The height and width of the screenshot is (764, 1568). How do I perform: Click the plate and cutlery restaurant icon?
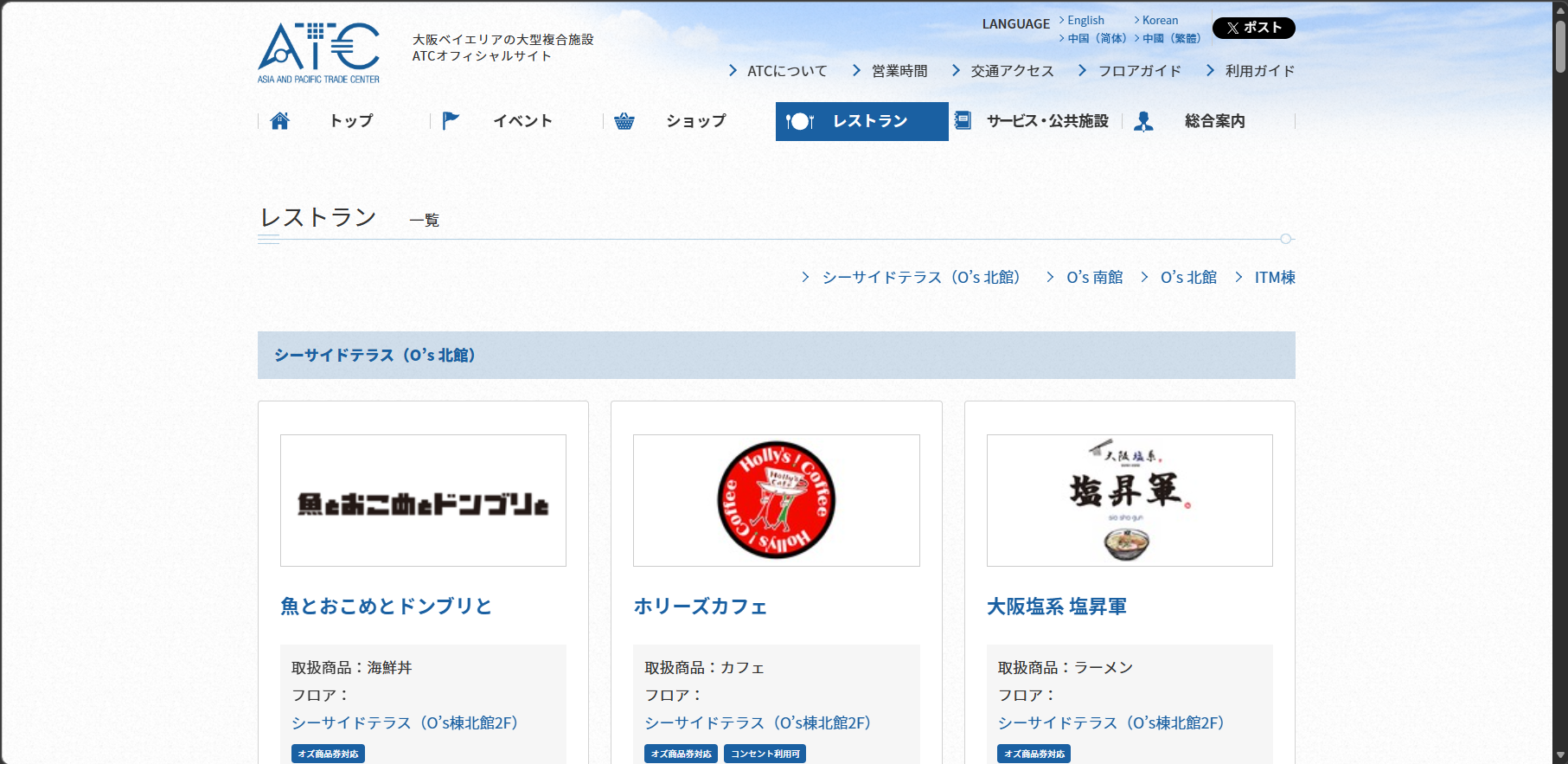799,121
